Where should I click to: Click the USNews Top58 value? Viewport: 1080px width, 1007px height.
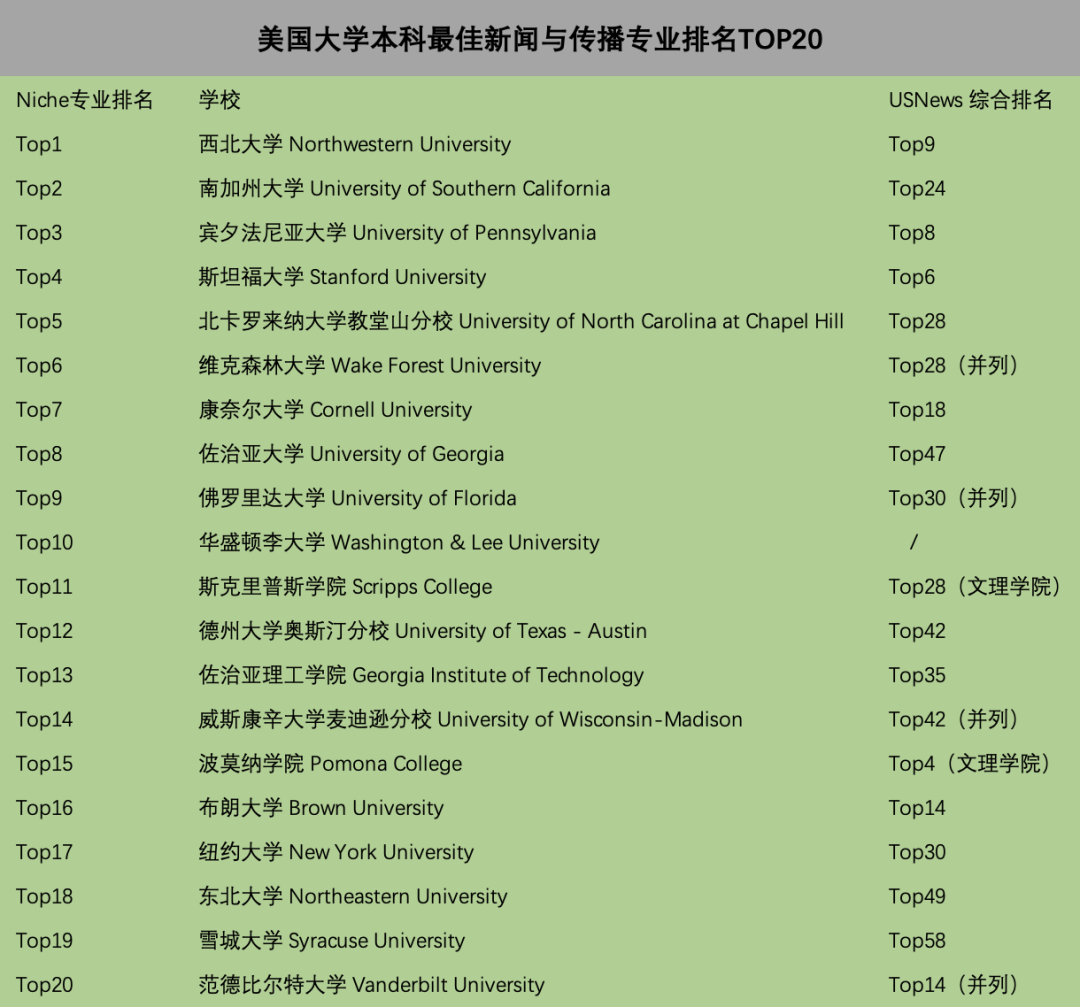click(x=917, y=941)
